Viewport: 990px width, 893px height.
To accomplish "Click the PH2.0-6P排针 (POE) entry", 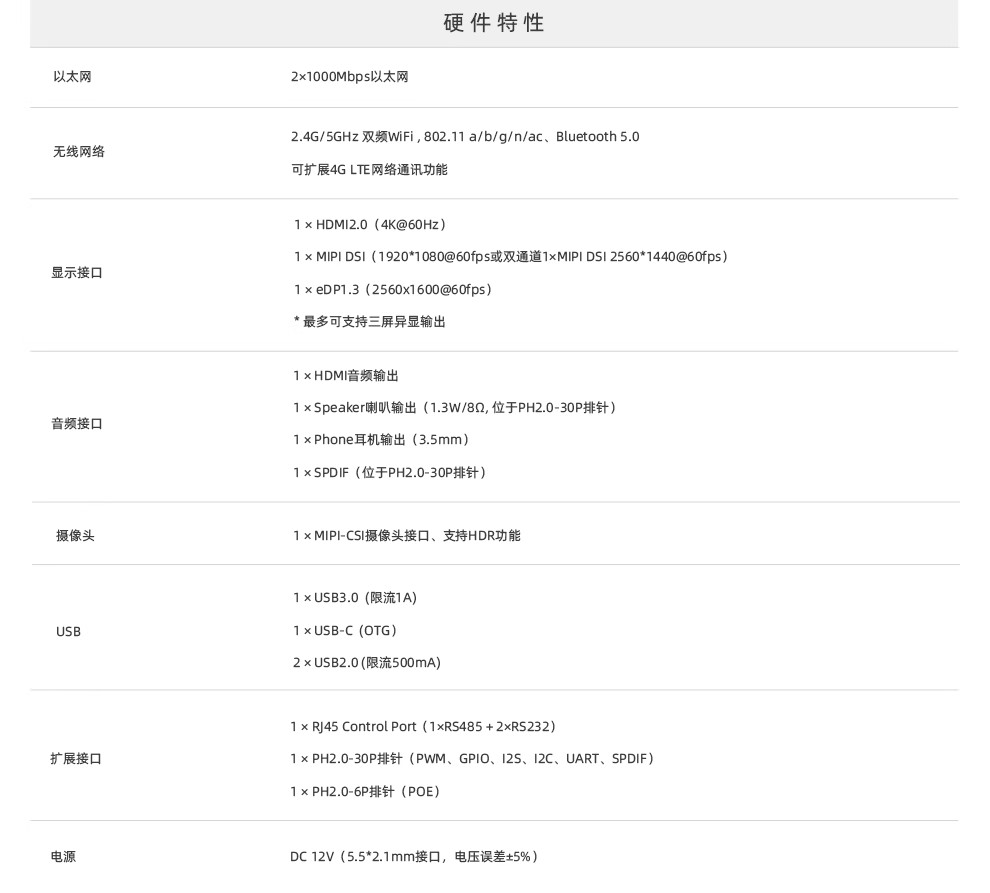I will (x=365, y=792).
